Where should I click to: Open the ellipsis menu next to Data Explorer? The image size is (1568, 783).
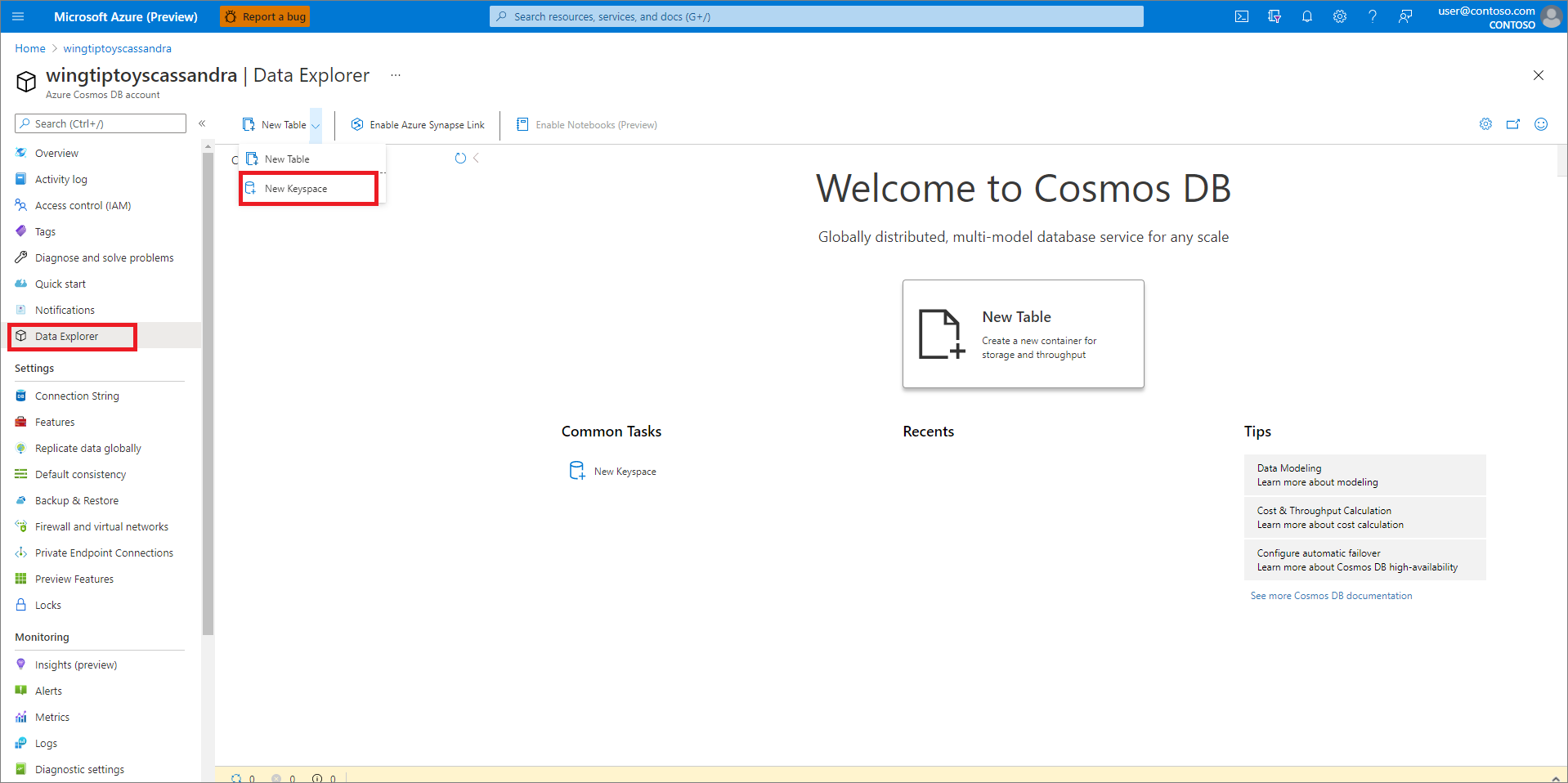pyautogui.click(x=396, y=74)
